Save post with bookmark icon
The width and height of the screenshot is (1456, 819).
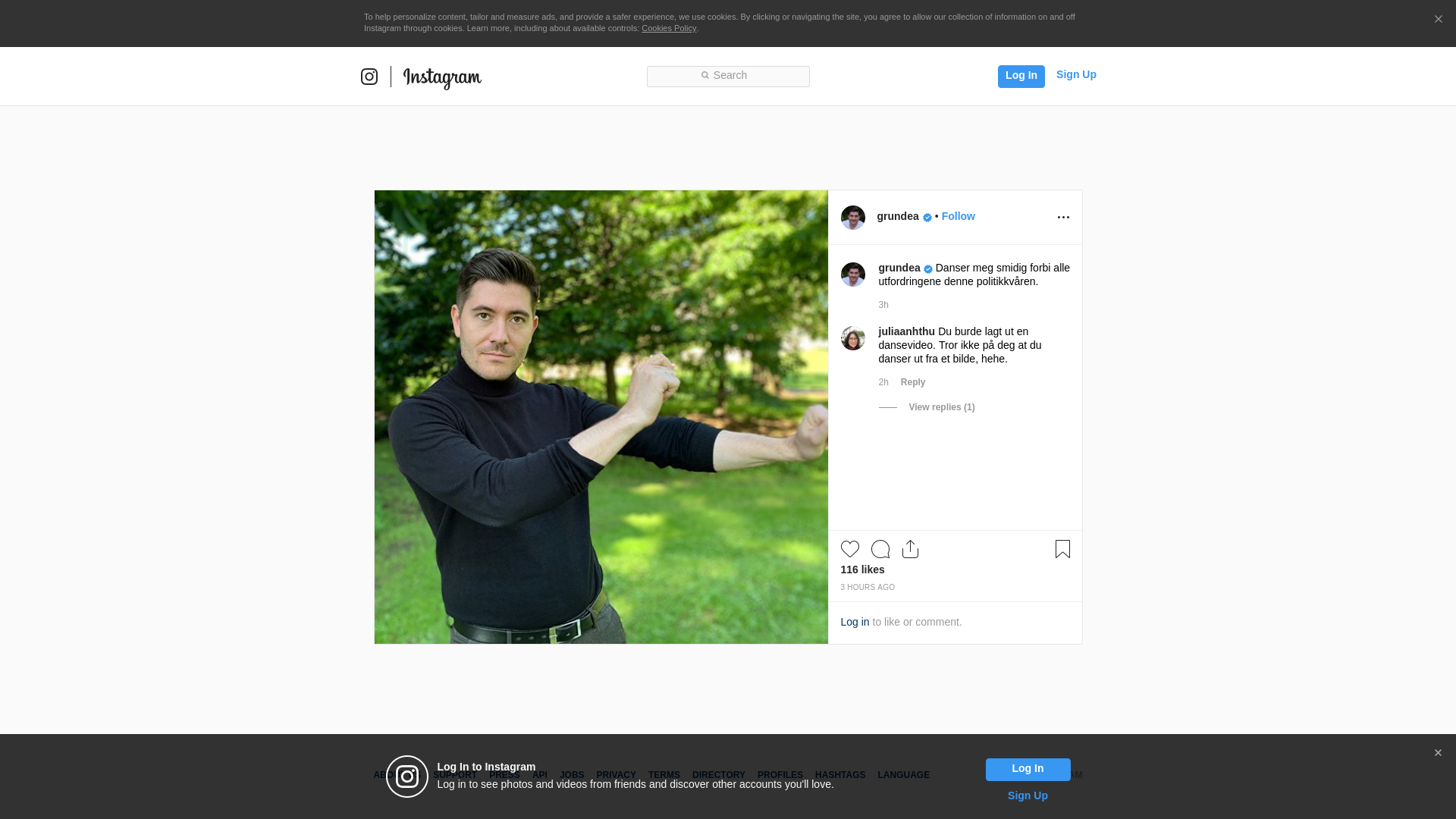click(x=1062, y=549)
